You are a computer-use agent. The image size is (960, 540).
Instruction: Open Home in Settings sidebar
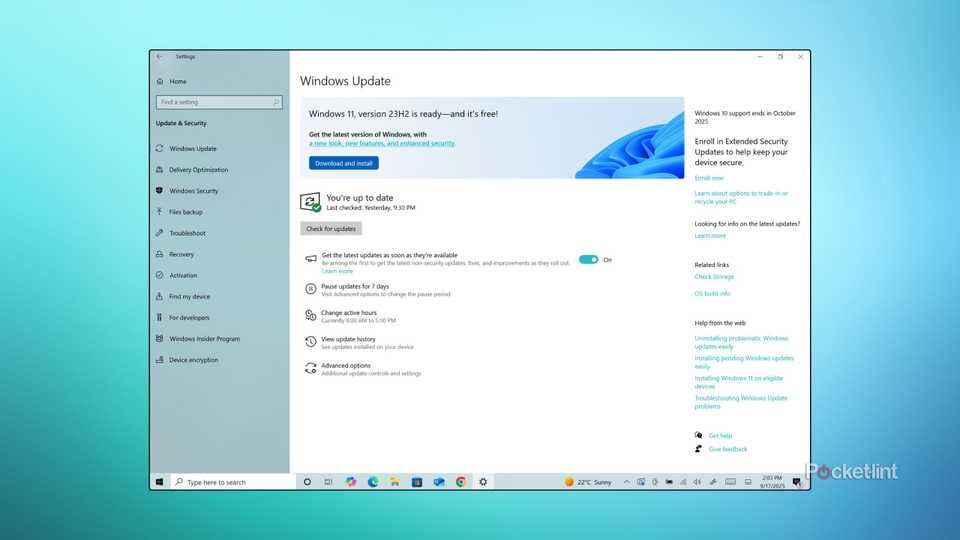tap(178, 81)
